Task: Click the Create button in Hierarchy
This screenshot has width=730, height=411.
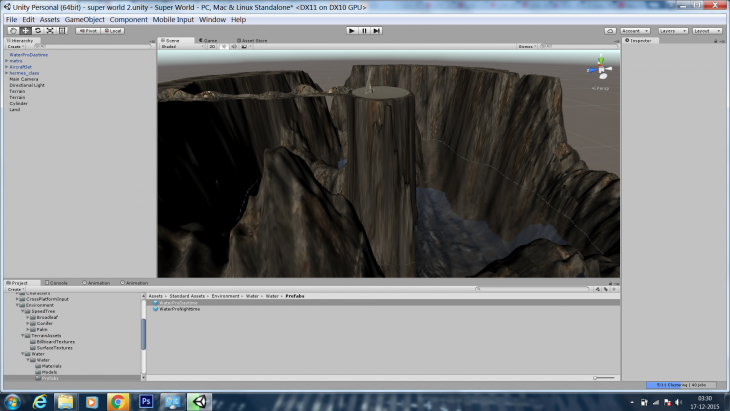Action: pos(15,46)
